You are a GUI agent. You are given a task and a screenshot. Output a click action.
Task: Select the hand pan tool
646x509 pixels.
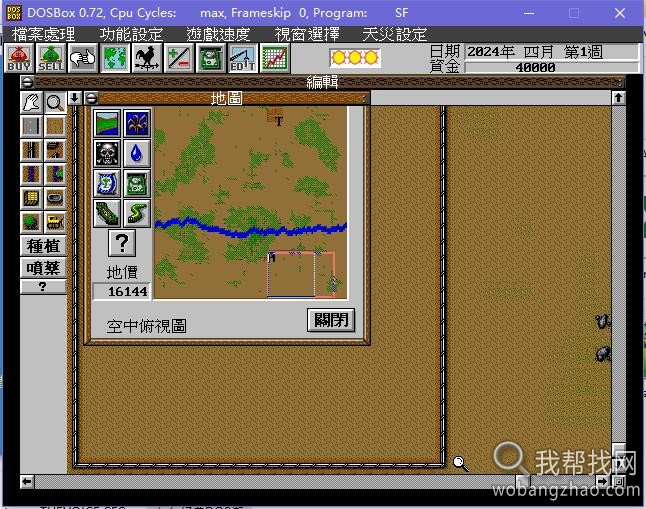(x=31, y=102)
